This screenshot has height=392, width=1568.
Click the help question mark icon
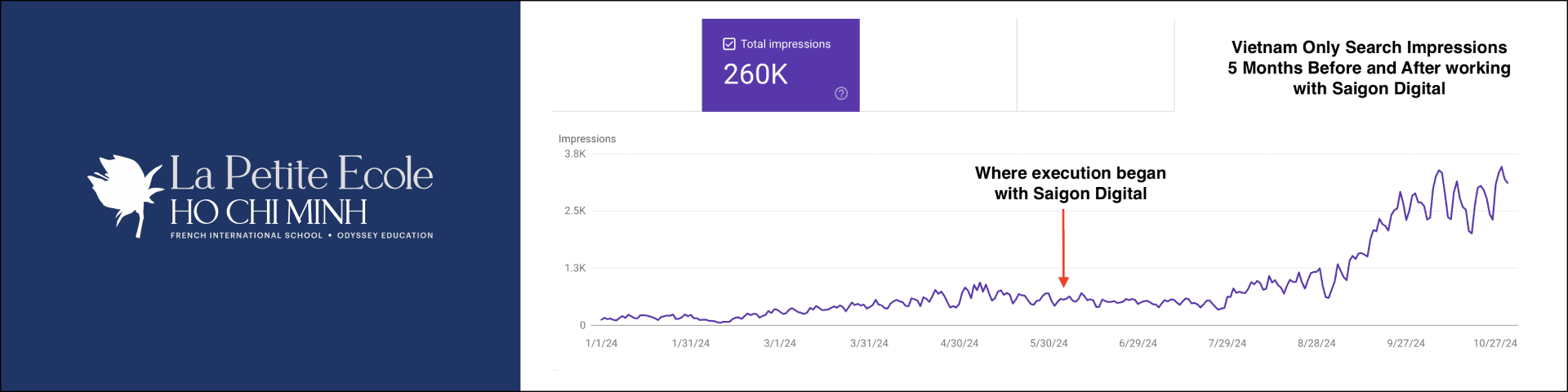click(x=841, y=93)
